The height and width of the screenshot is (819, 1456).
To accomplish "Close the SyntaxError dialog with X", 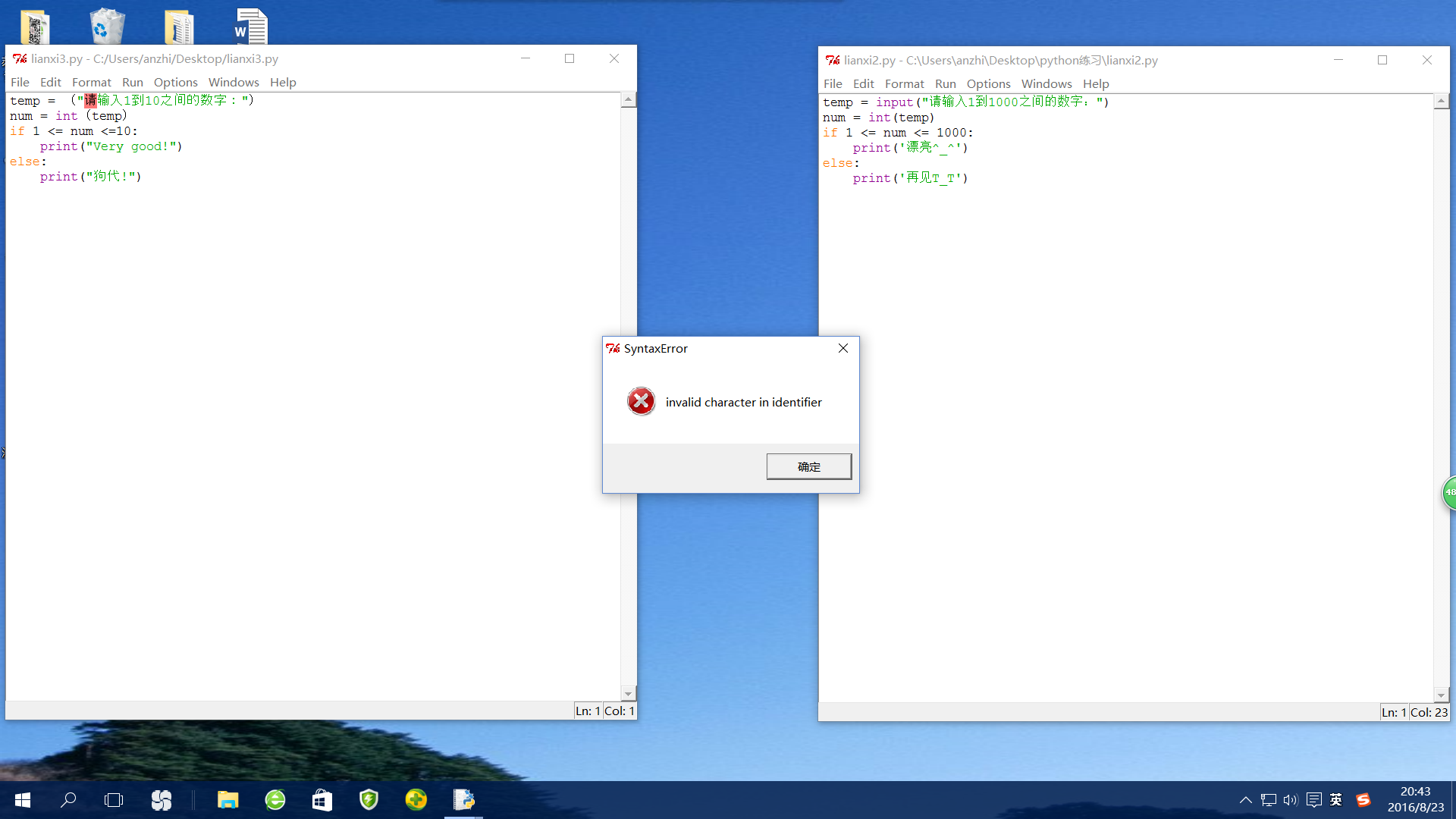I will click(843, 348).
